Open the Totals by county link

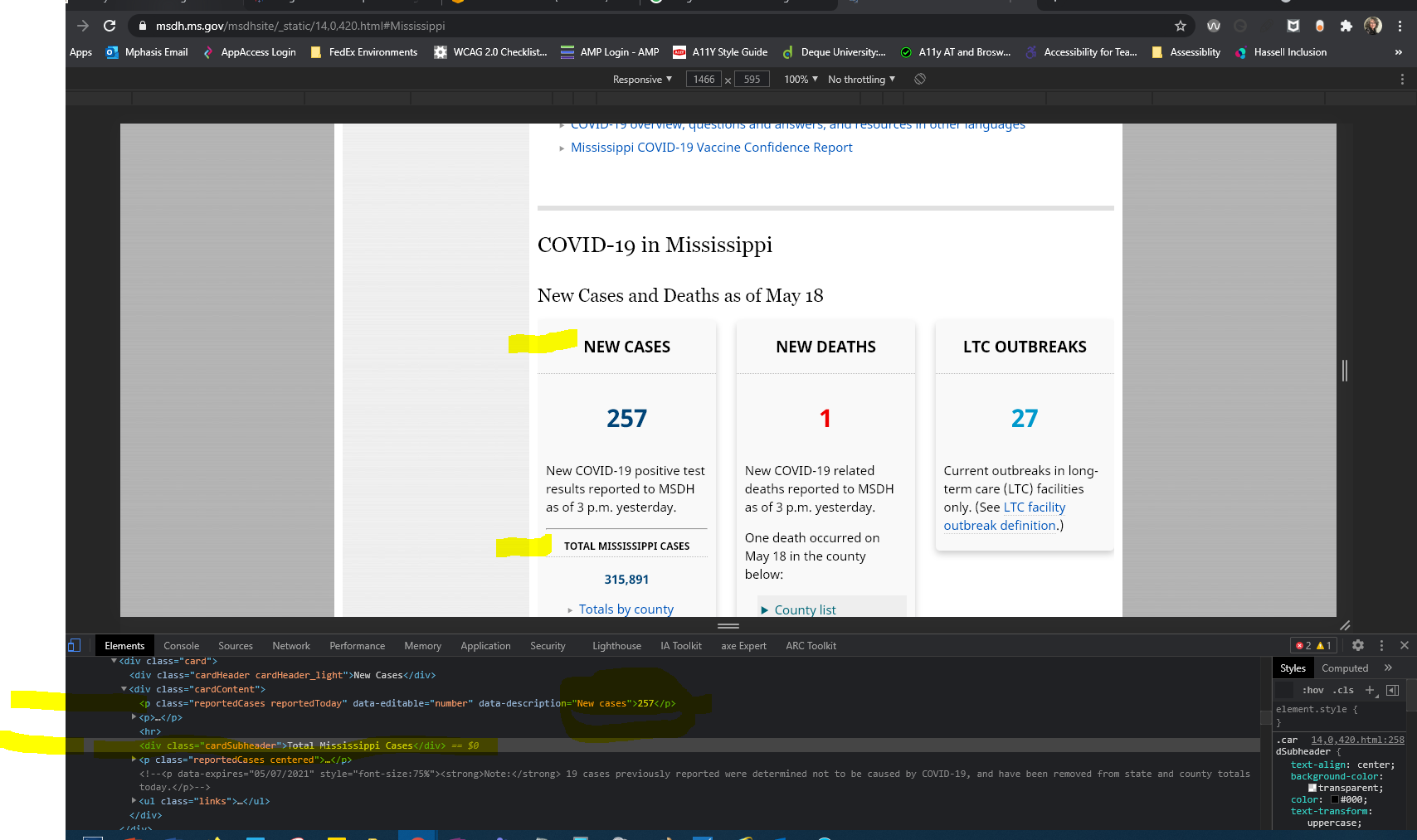click(626, 609)
